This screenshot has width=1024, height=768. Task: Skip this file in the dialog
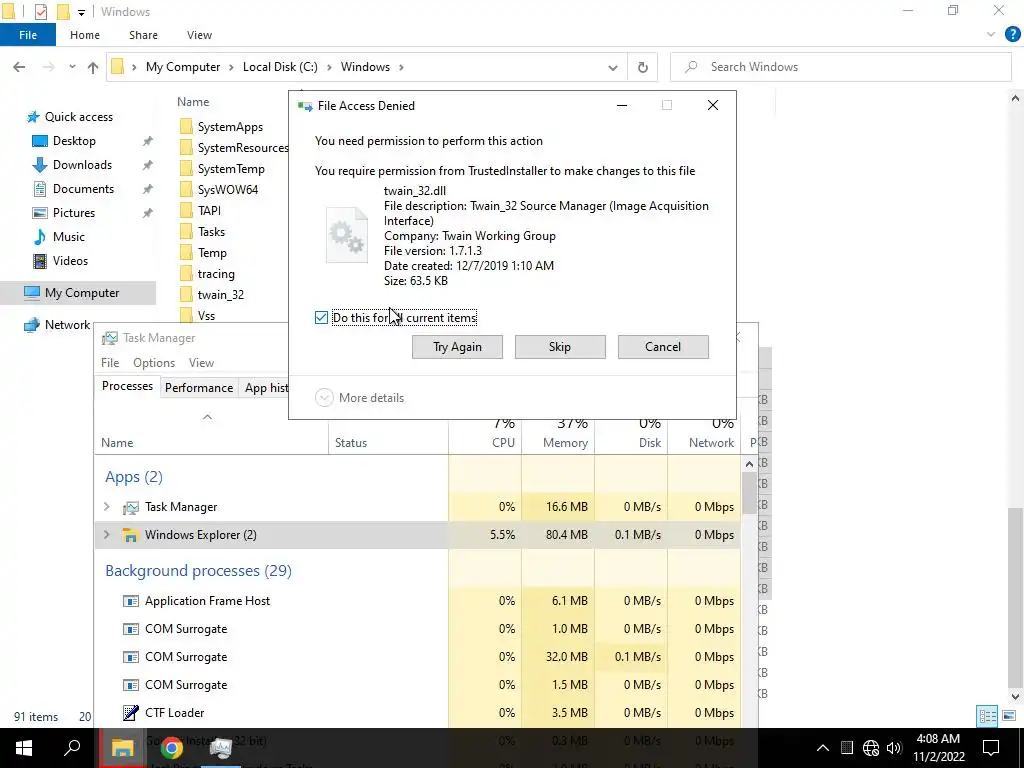(x=560, y=347)
